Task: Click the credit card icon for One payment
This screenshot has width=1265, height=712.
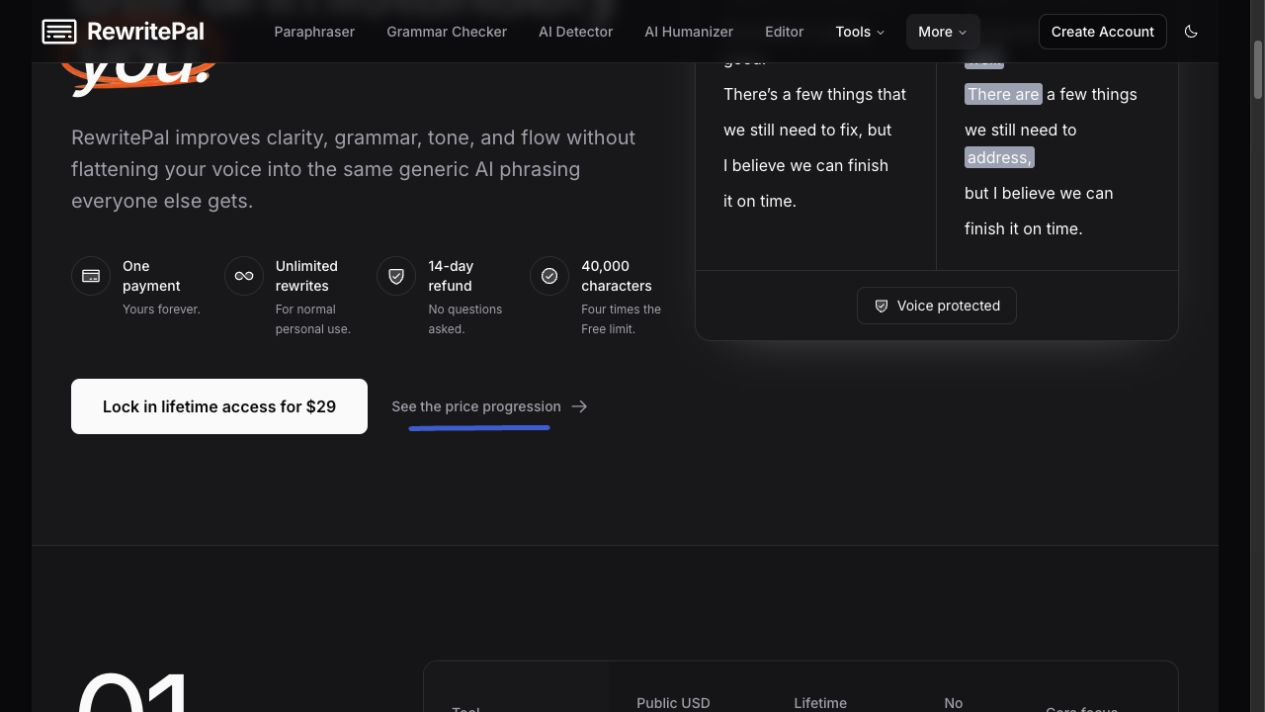Action: click(x=91, y=276)
